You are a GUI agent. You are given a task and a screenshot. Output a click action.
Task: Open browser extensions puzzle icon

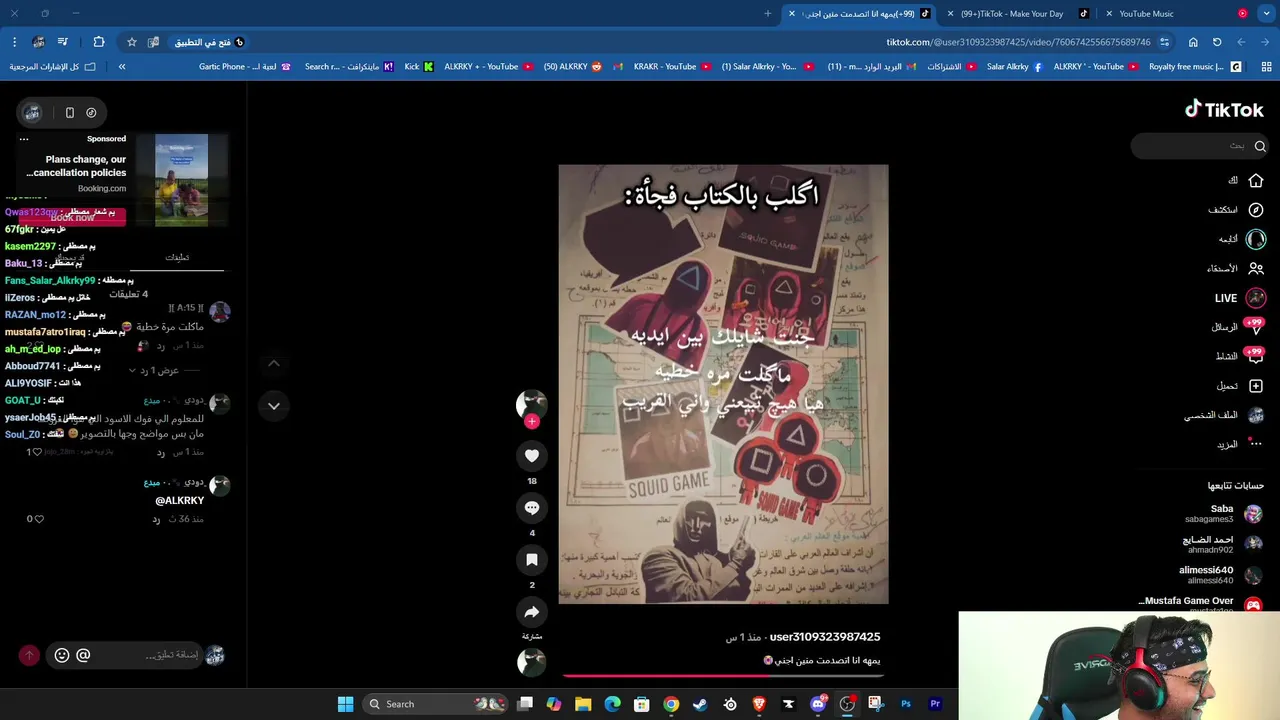[99, 42]
